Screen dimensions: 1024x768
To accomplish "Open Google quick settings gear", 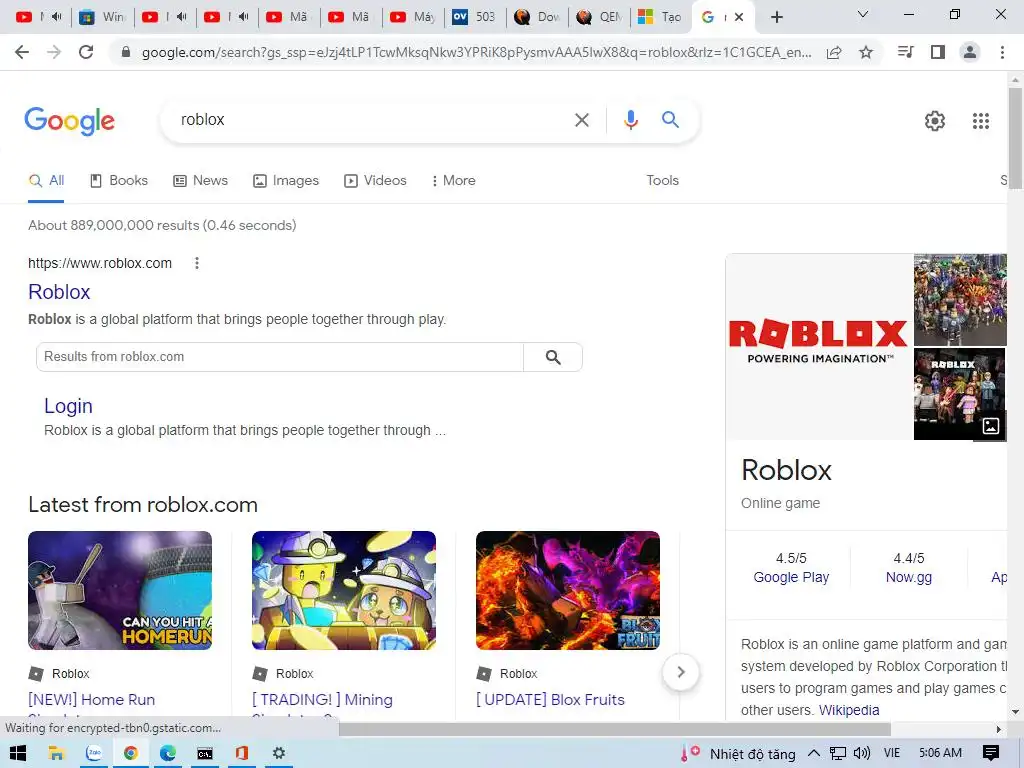I will pyautogui.click(x=935, y=121).
